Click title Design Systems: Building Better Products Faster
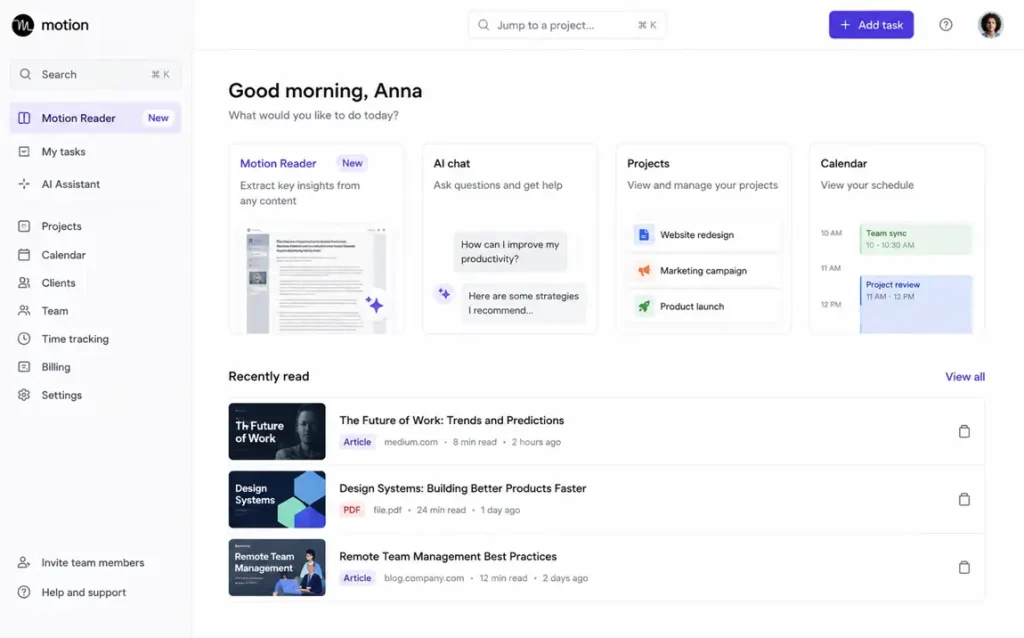The width and height of the screenshot is (1024, 638). click(x=462, y=488)
